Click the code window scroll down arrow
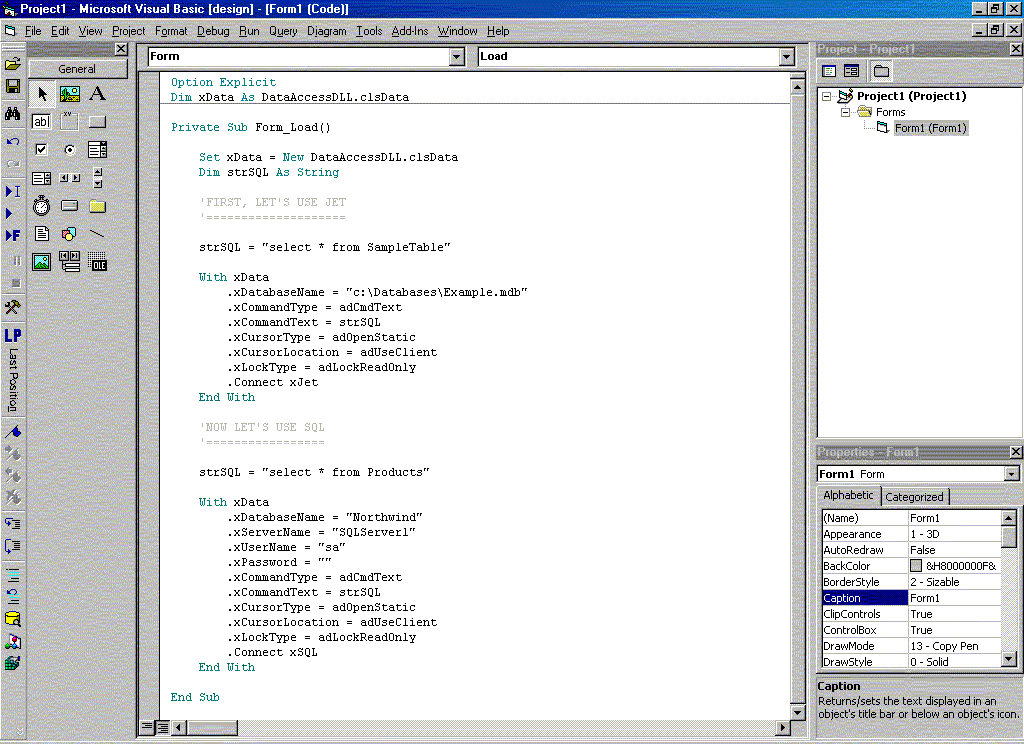 coord(797,712)
